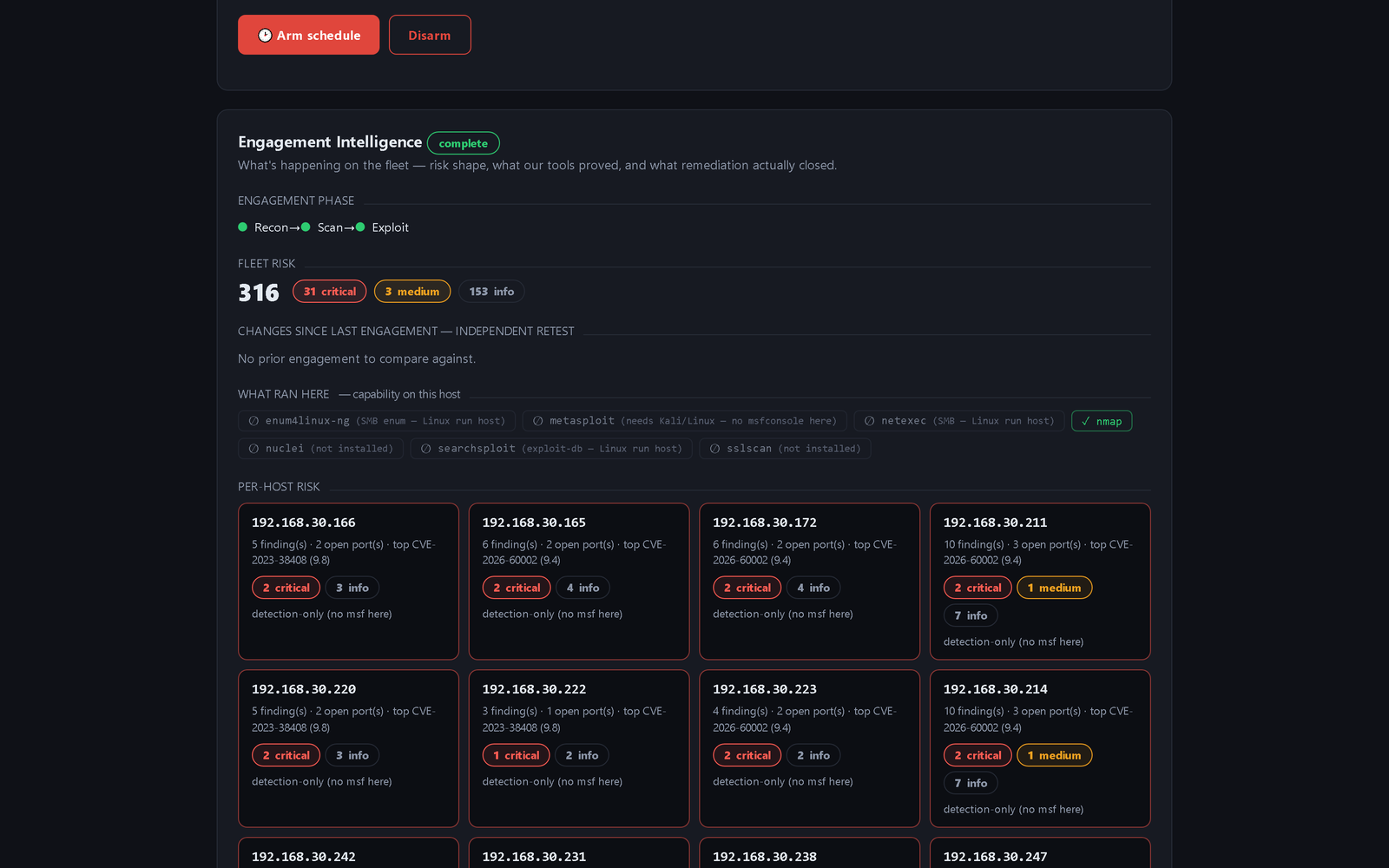The height and width of the screenshot is (868, 1389).
Task: Click the metasploit tool chip
Action: click(684, 421)
